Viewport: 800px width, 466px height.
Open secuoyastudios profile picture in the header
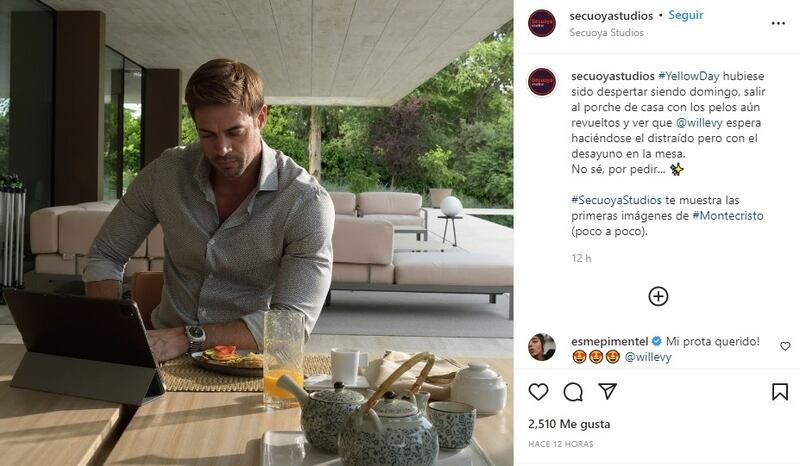click(x=542, y=23)
